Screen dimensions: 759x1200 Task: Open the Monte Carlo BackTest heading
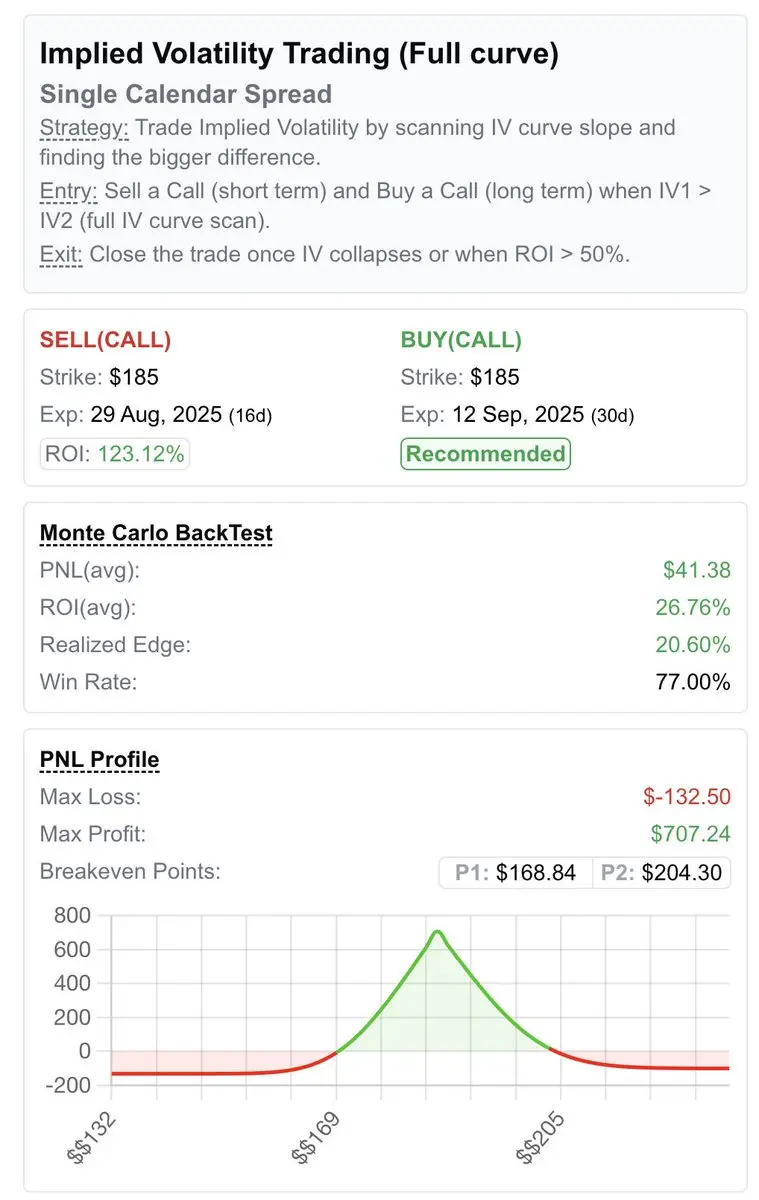click(156, 533)
